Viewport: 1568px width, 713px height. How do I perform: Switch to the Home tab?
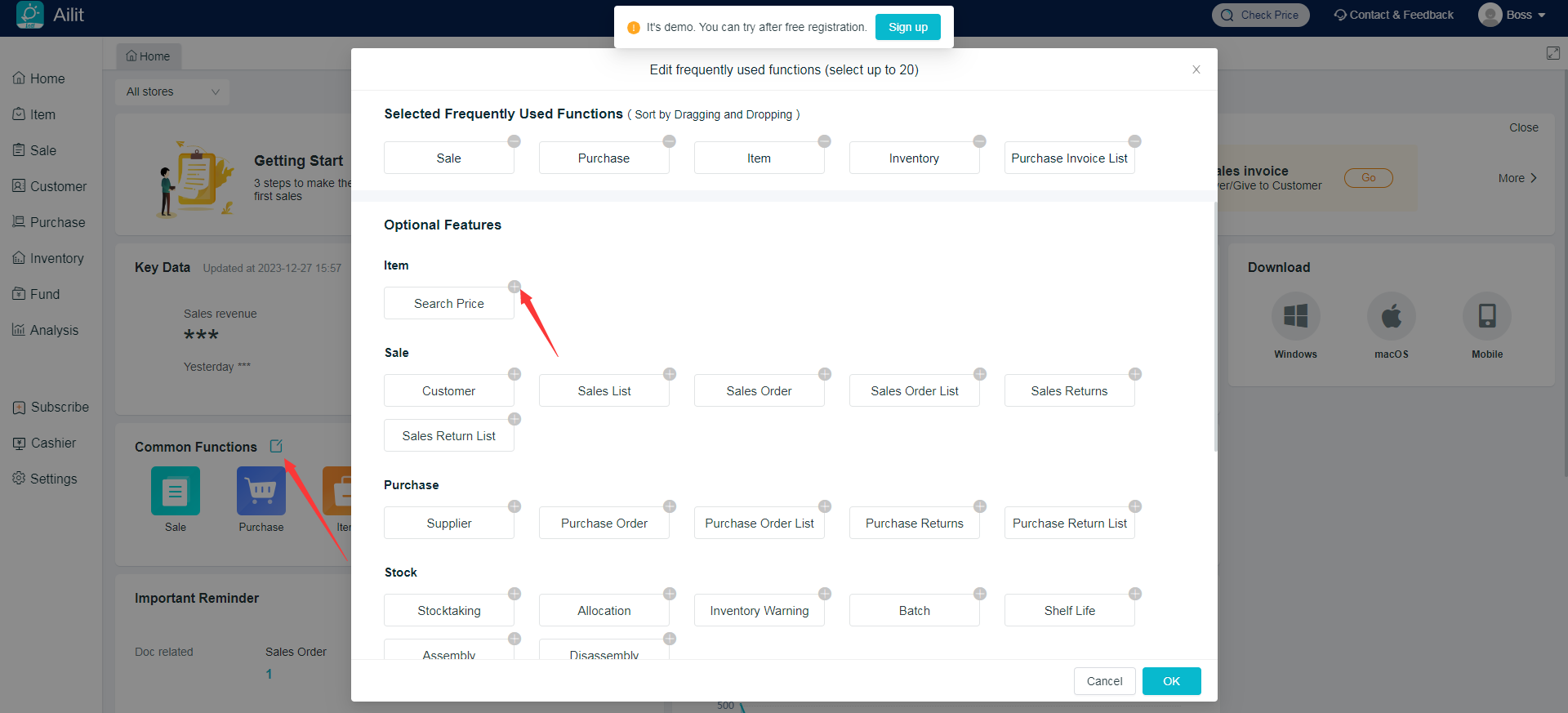pos(149,56)
